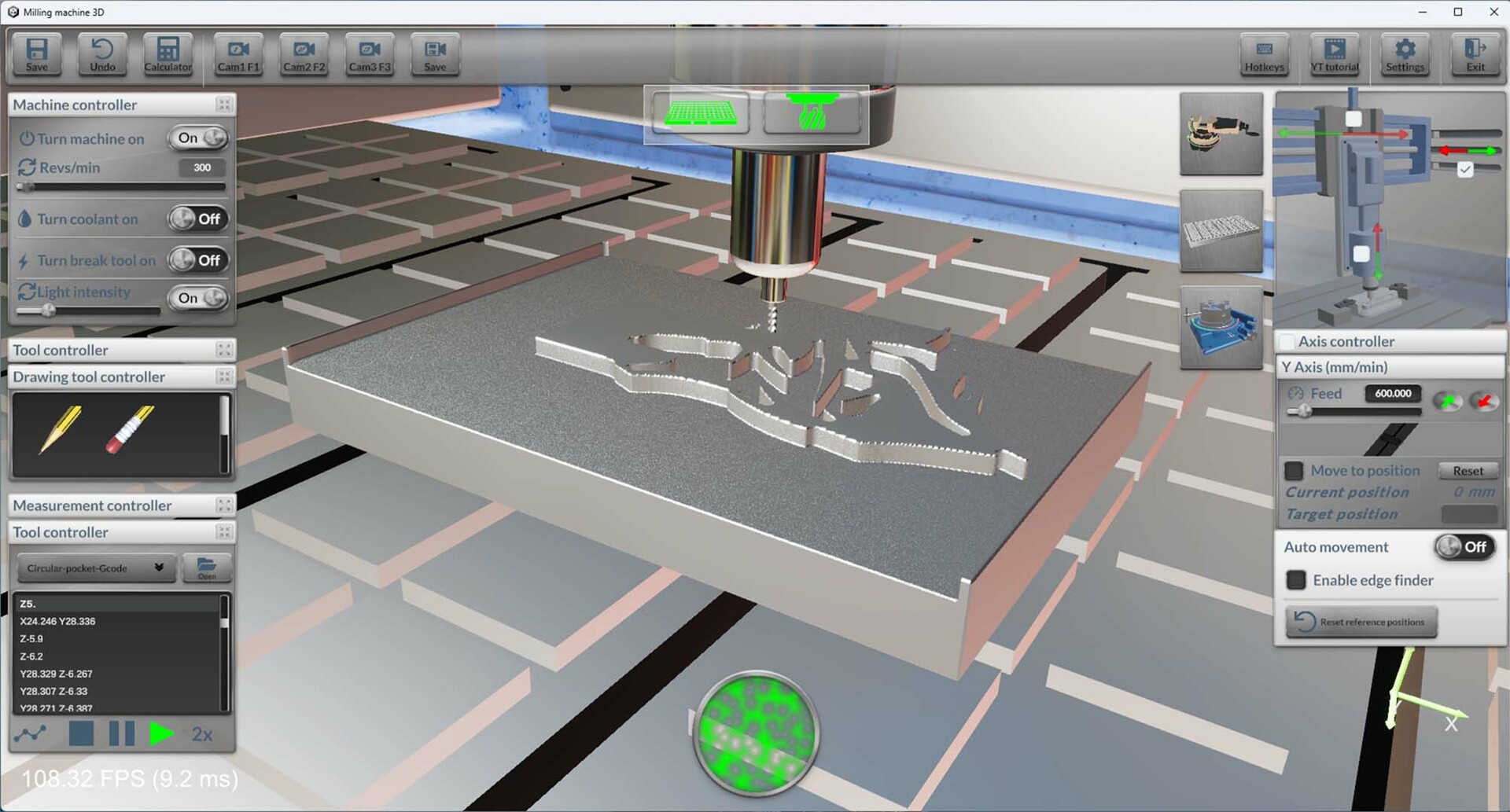Image resolution: width=1510 pixels, height=812 pixels.
Task: Open the Hotkeys panel
Action: click(1264, 55)
